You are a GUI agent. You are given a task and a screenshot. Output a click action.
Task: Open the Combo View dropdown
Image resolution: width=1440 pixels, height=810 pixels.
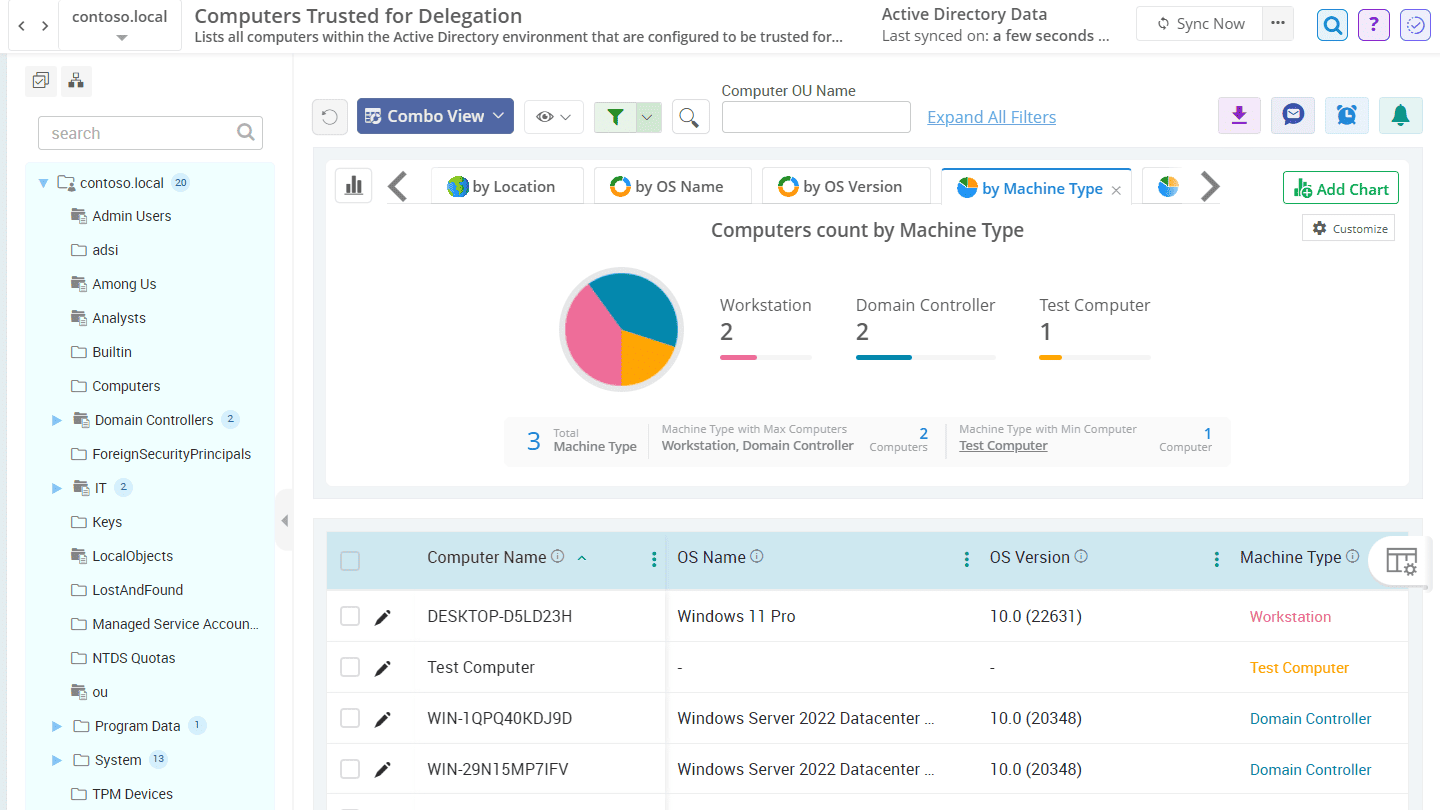click(434, 116)
